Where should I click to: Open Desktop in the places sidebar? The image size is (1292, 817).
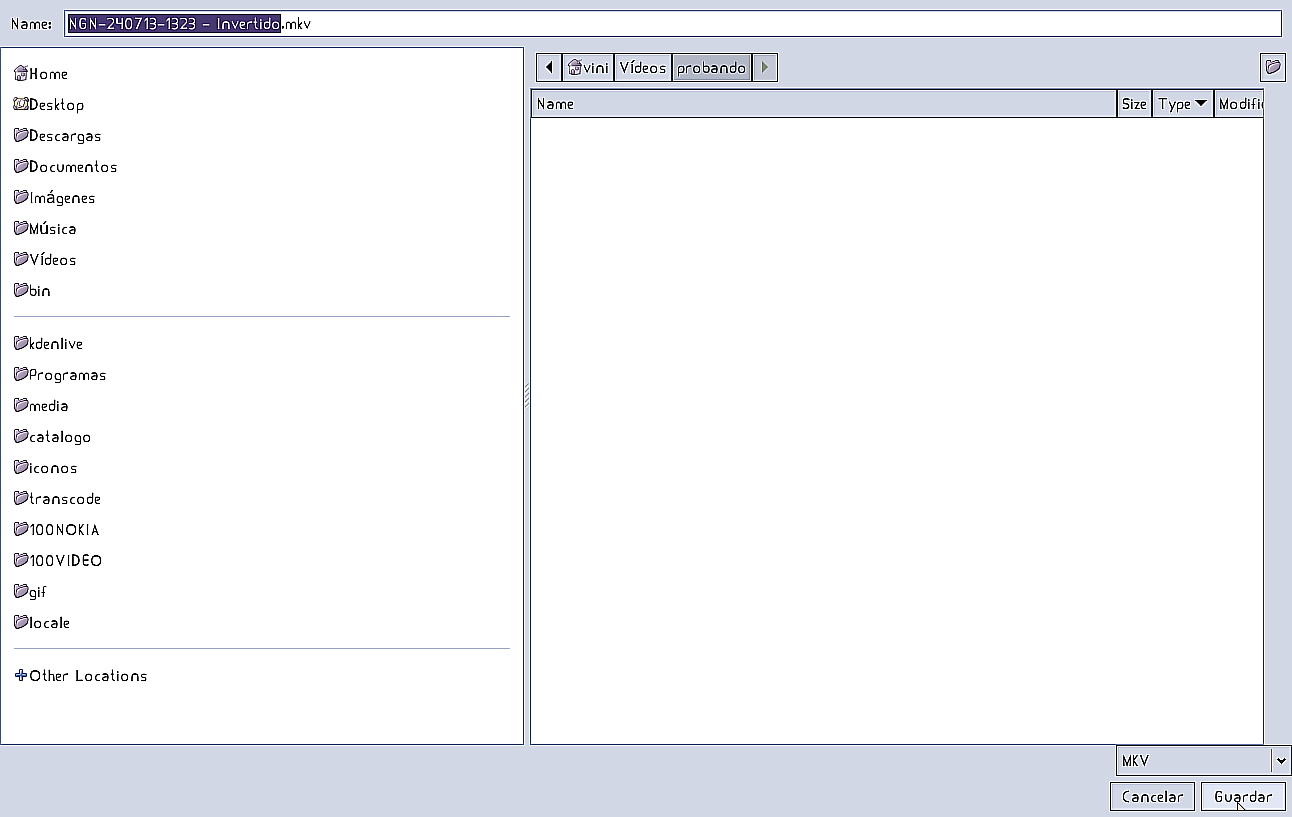click(55, 105)
